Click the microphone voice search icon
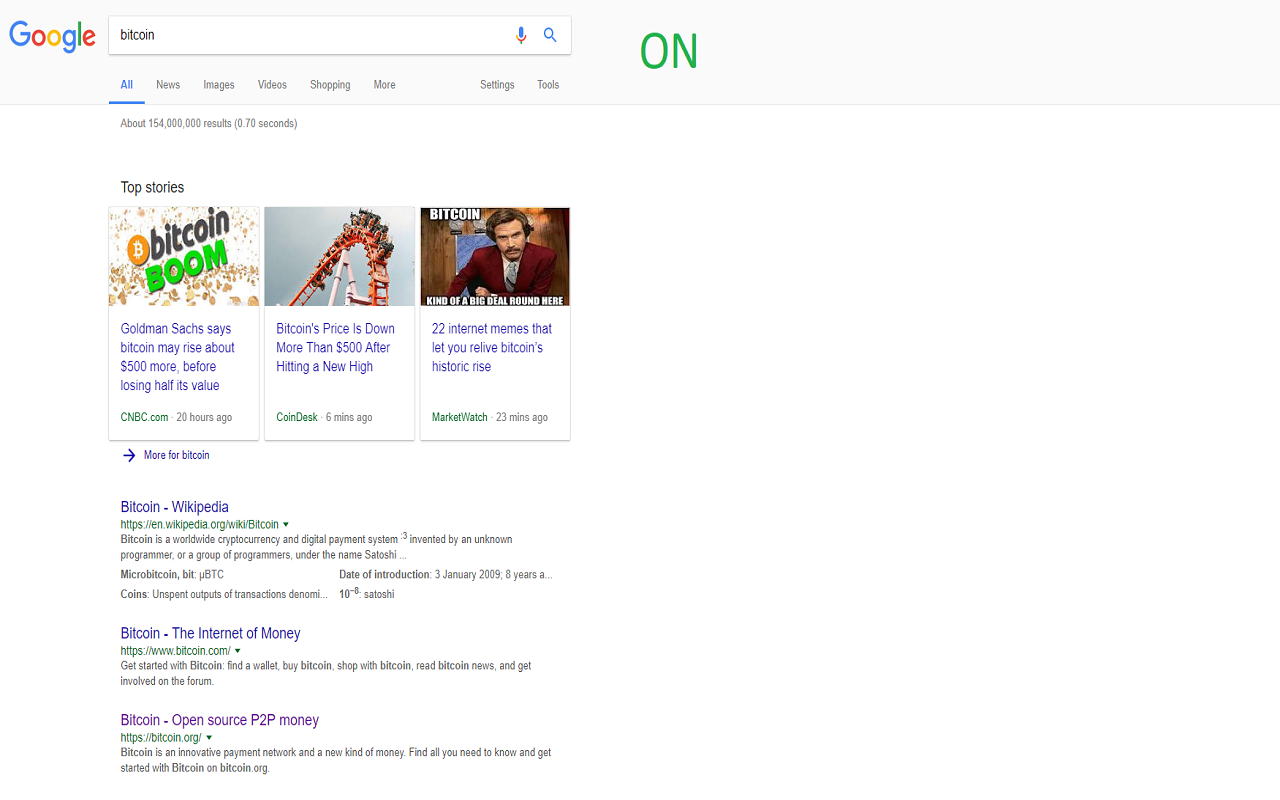The image size is (1280, 800). tap(520, 35)
